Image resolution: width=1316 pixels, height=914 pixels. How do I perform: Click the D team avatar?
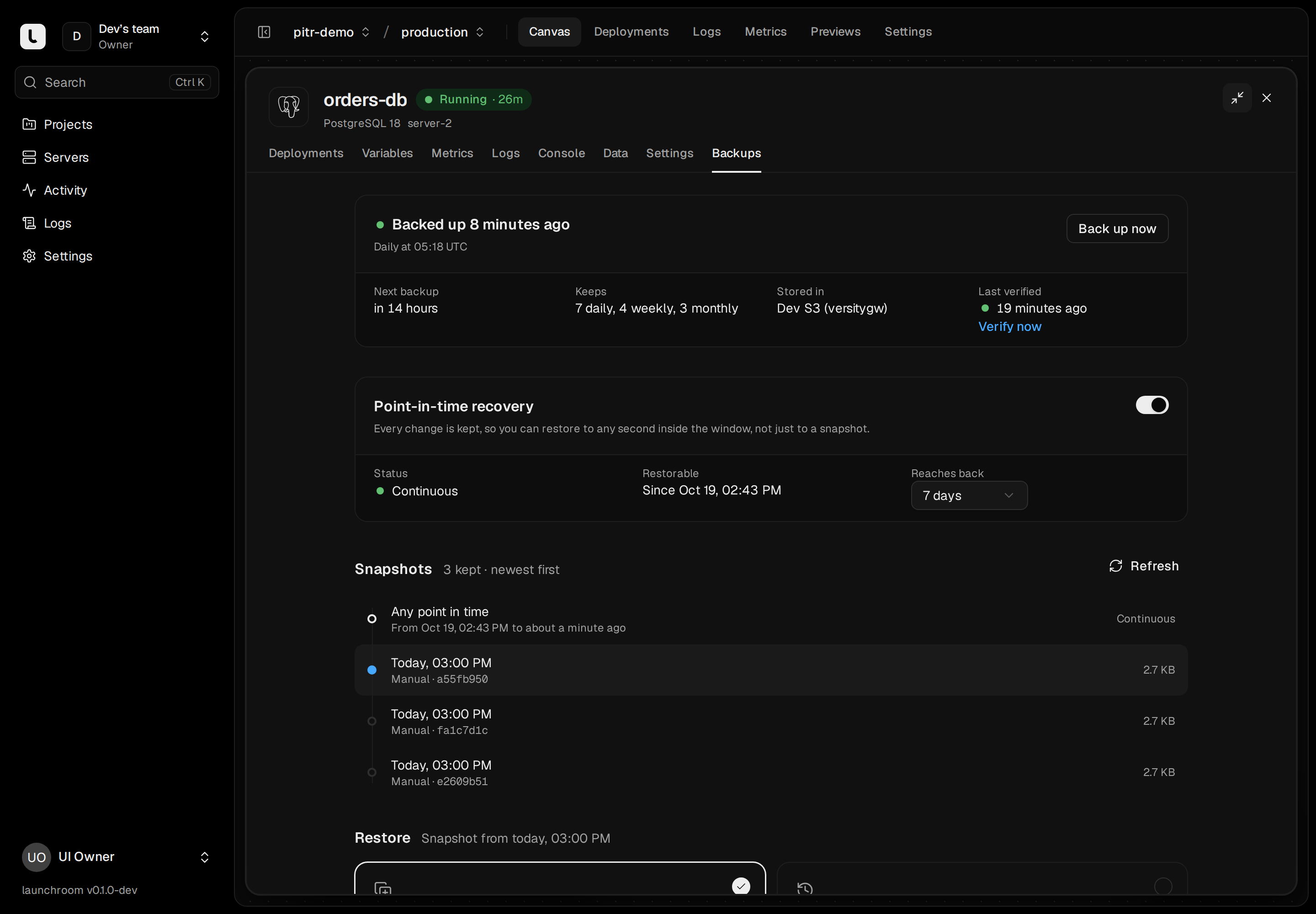[77, 36]
